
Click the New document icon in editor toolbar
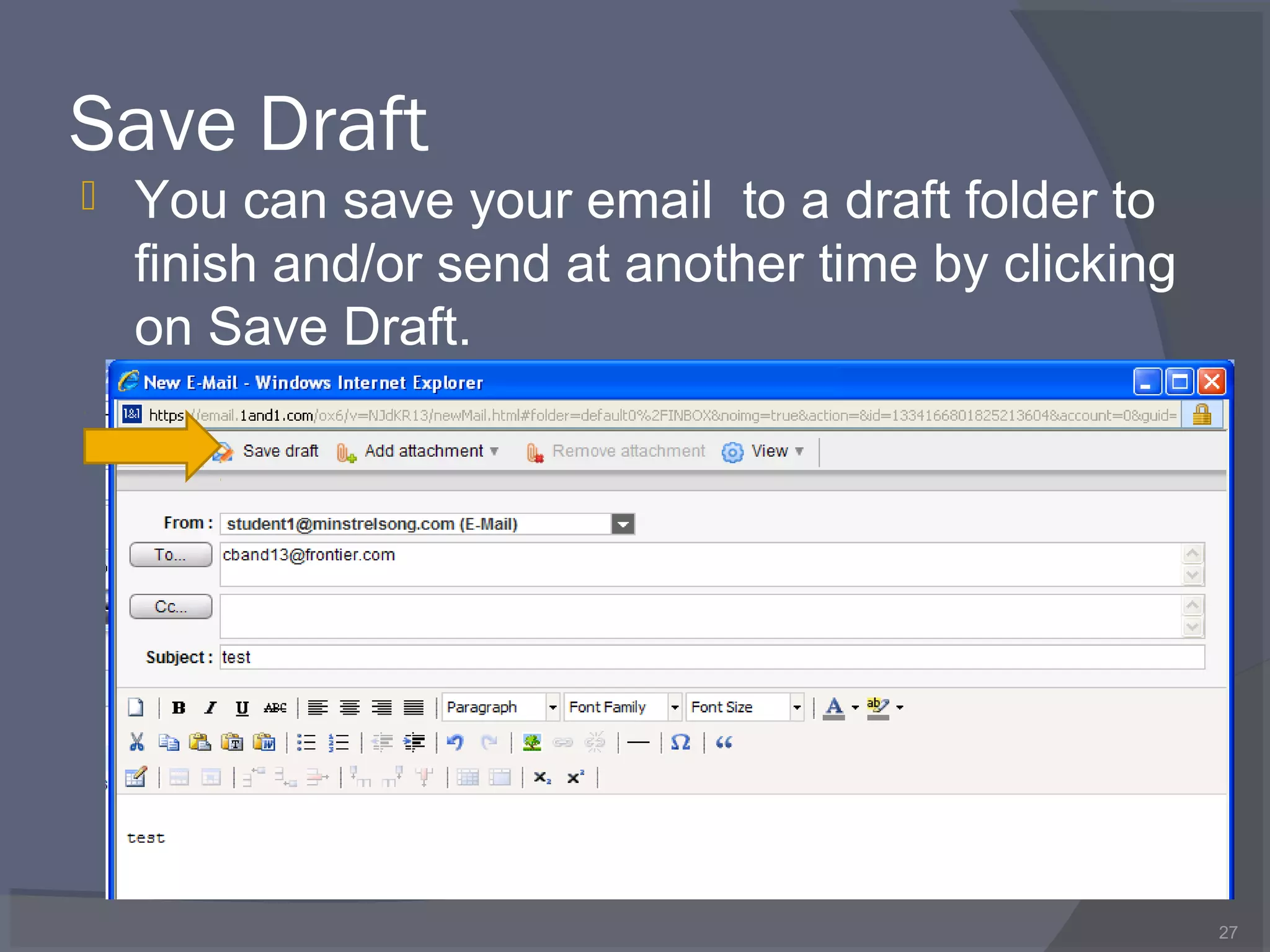(136, 707)
